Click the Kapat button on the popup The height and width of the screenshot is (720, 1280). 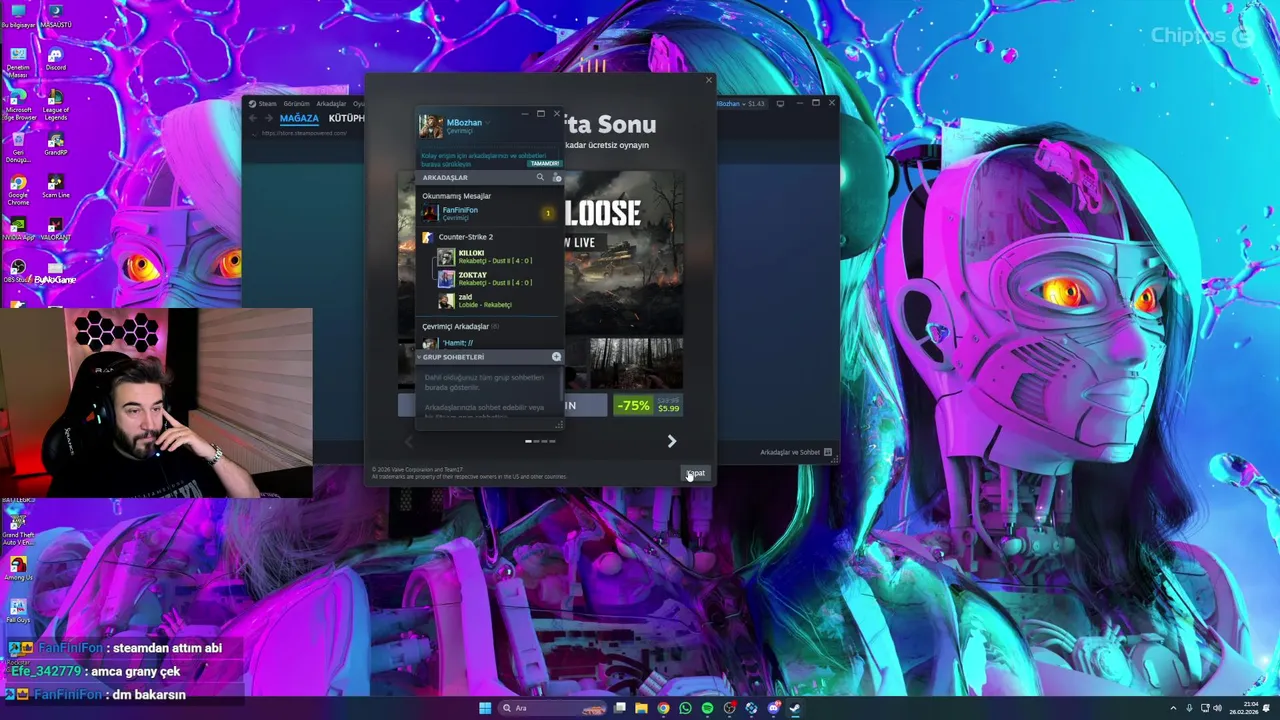[x=696, y=473]
